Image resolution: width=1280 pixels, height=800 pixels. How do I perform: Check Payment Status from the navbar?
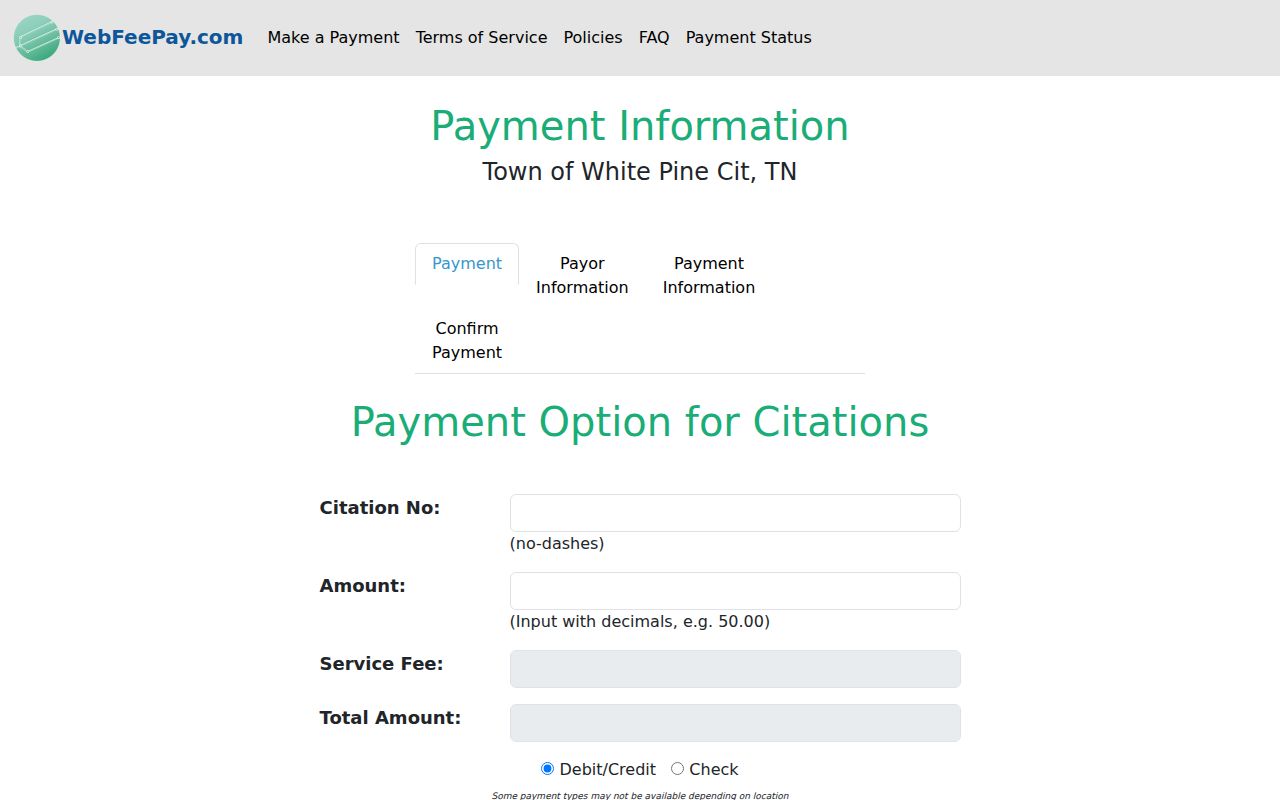(748, 37)
